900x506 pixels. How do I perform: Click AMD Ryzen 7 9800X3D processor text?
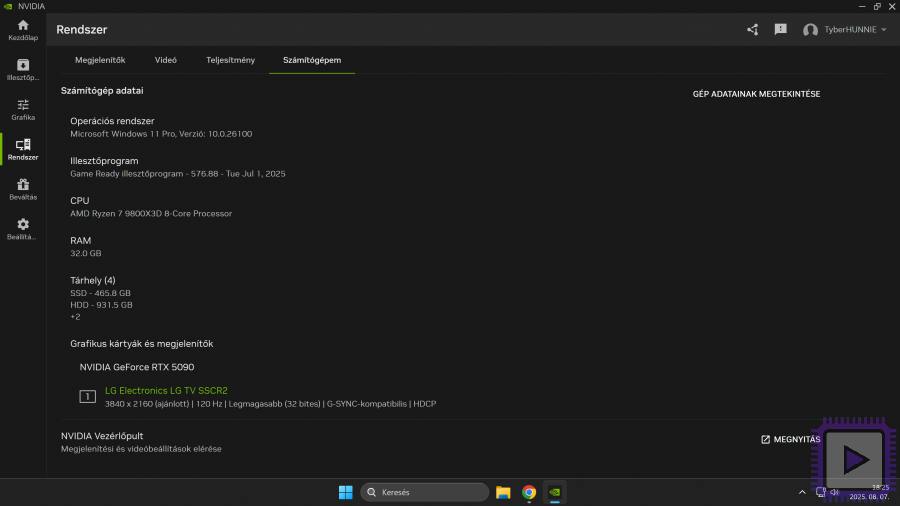click(151, 213)
